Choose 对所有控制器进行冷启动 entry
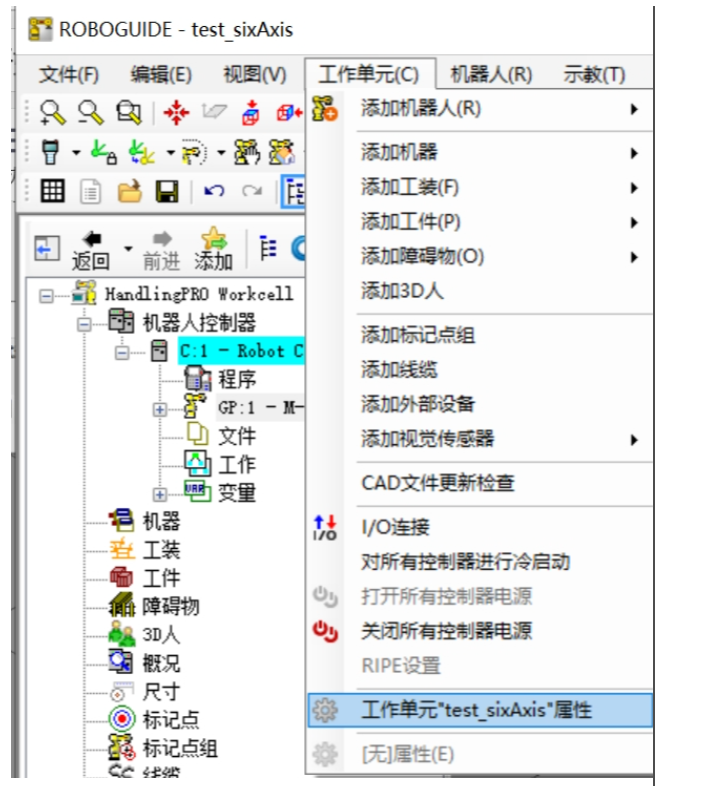 (480, 562)
